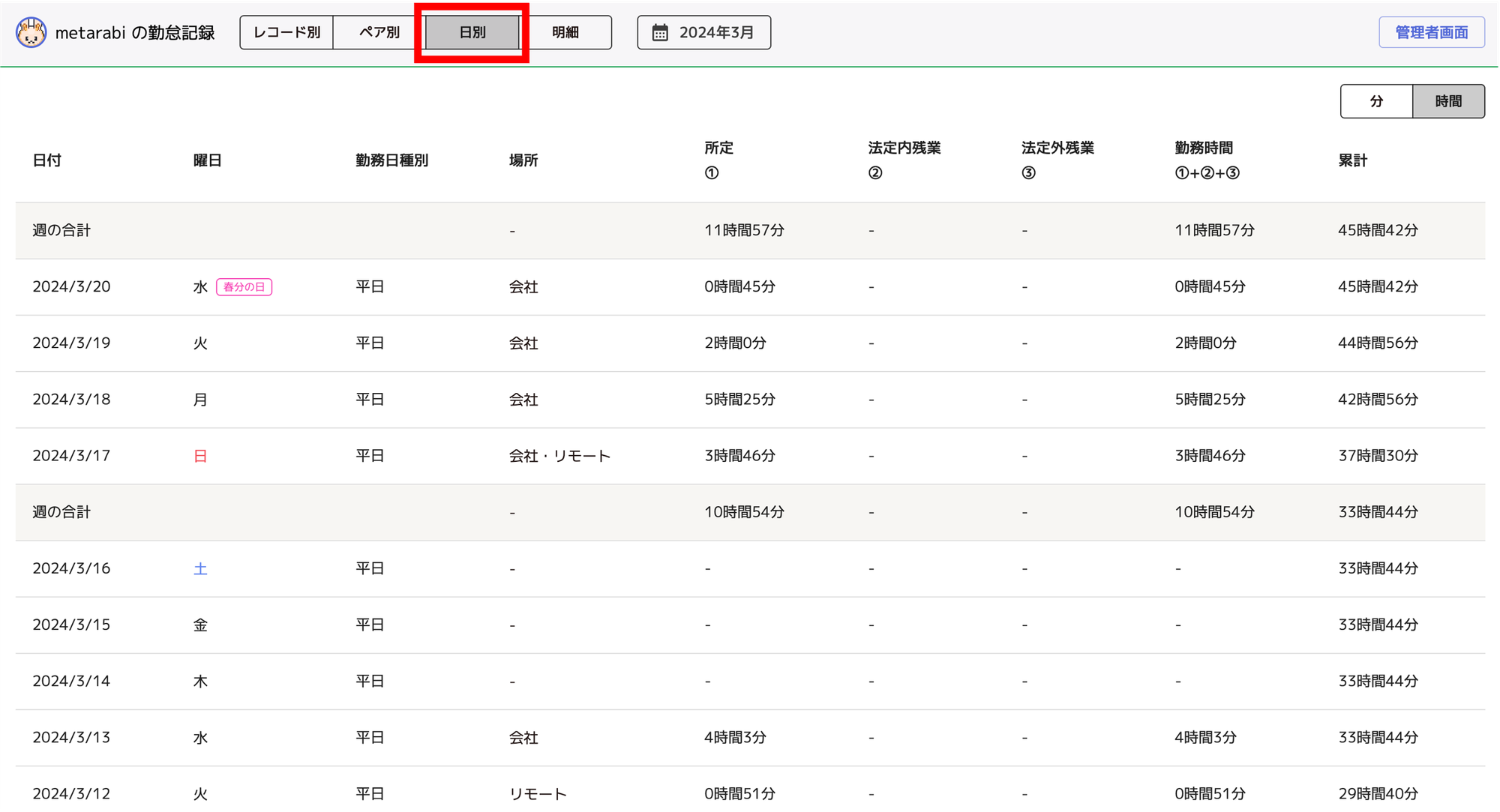Screen dimensions: 1500x812
Task: Select the 2024/3/13 date cell
Action: pos(71,738)
